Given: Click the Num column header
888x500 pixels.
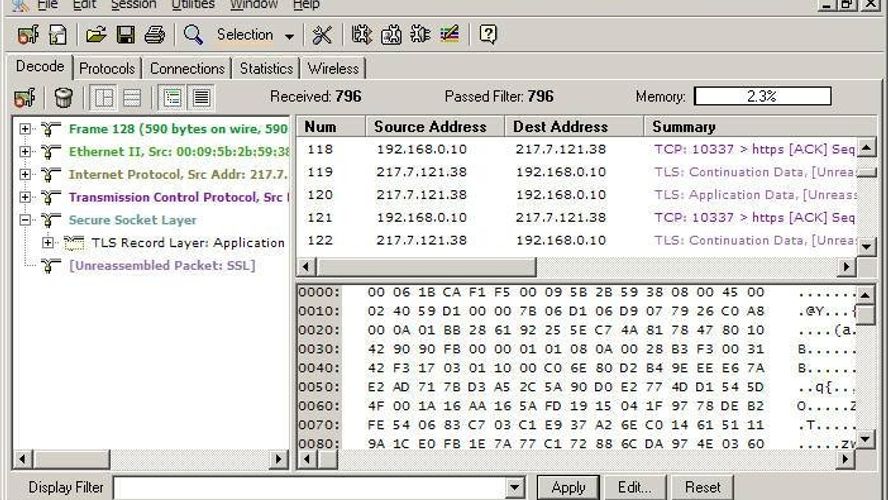Looking at the screenshot, I should click(331, 126).
